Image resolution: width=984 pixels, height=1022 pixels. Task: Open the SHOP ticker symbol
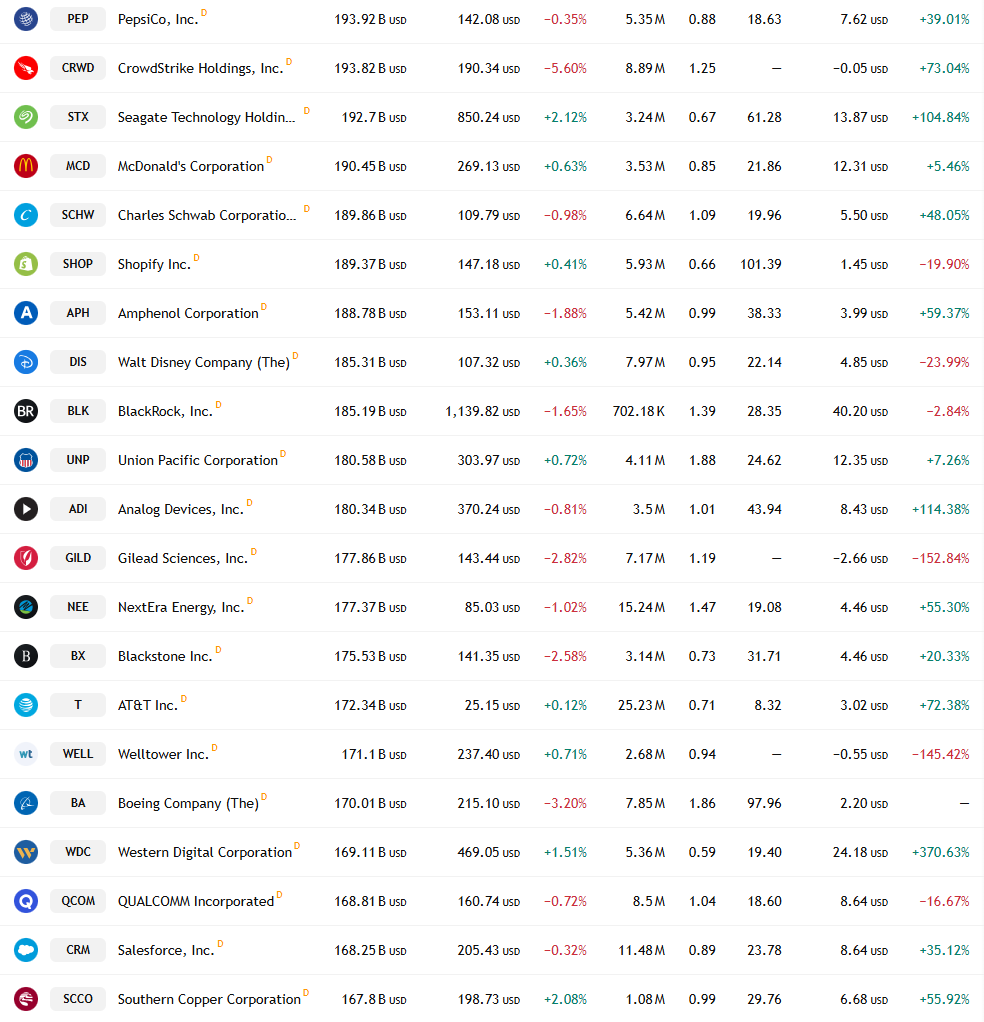(x=78, y=264)
